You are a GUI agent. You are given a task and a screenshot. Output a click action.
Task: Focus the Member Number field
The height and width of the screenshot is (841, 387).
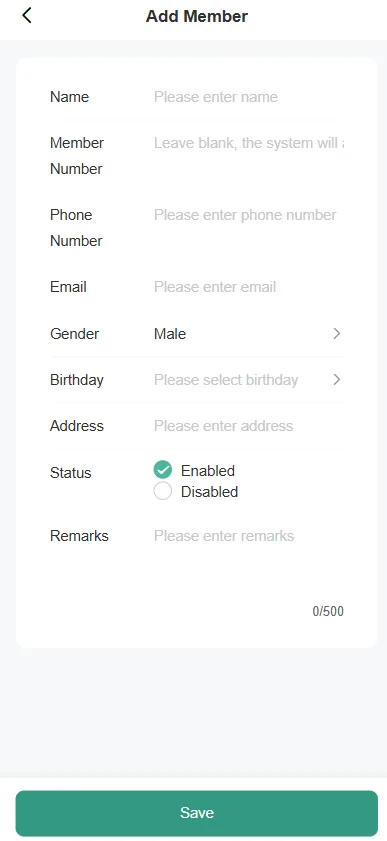click(x=249, y=143)
